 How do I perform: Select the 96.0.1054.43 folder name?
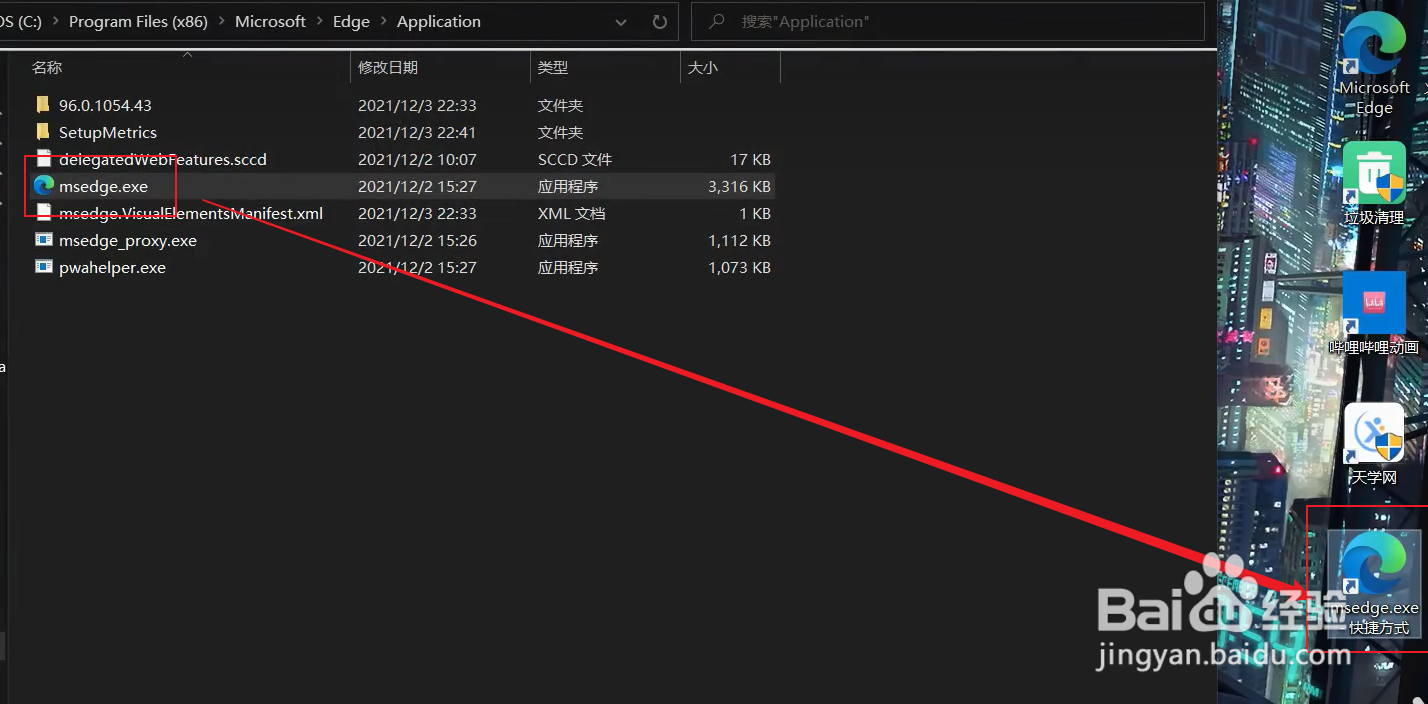click(x=105, y=105)
